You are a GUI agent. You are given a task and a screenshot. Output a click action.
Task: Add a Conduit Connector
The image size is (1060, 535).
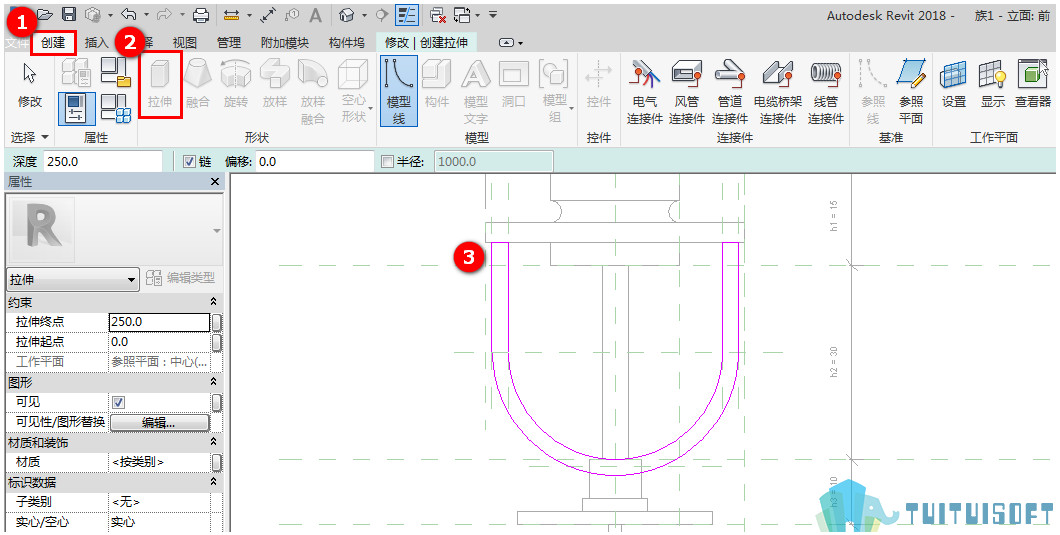click(x=825, y=92)
